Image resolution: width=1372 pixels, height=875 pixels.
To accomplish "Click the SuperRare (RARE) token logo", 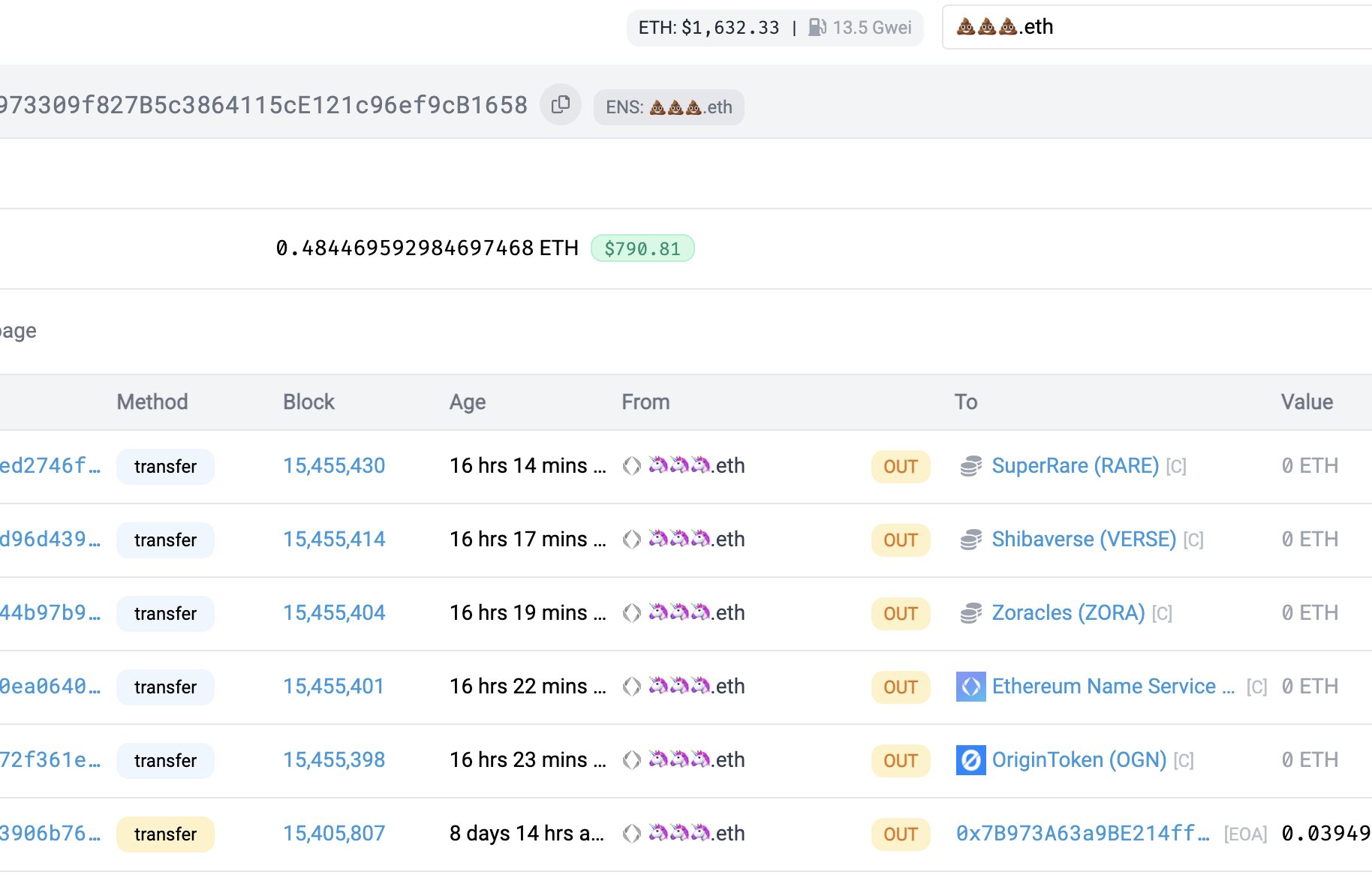I will [x=970, y=465].
